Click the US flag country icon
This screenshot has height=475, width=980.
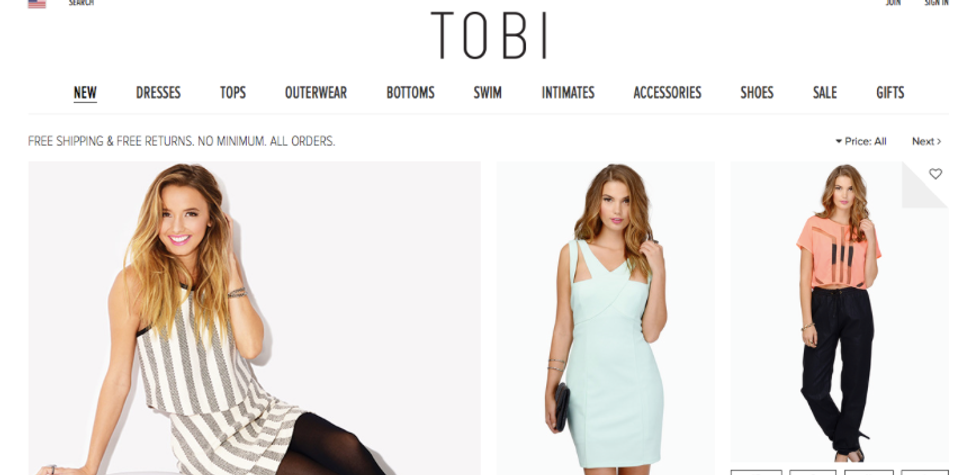[x=37, y=3]
